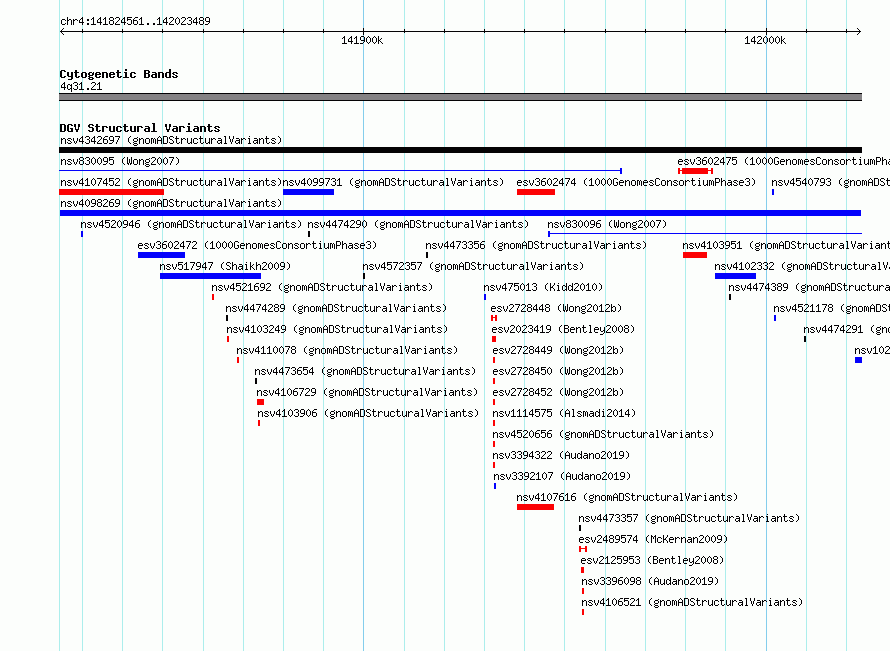Open esv2728449 (Wong2012b) label

click(x=558, y=350)
